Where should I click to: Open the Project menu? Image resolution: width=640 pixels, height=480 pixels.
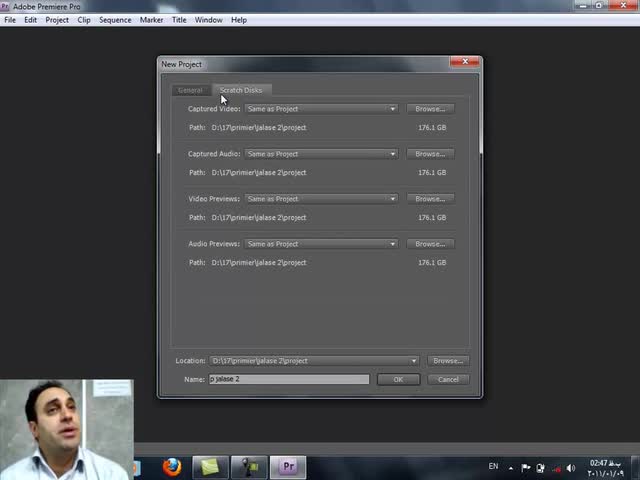(x=57, y=20)
